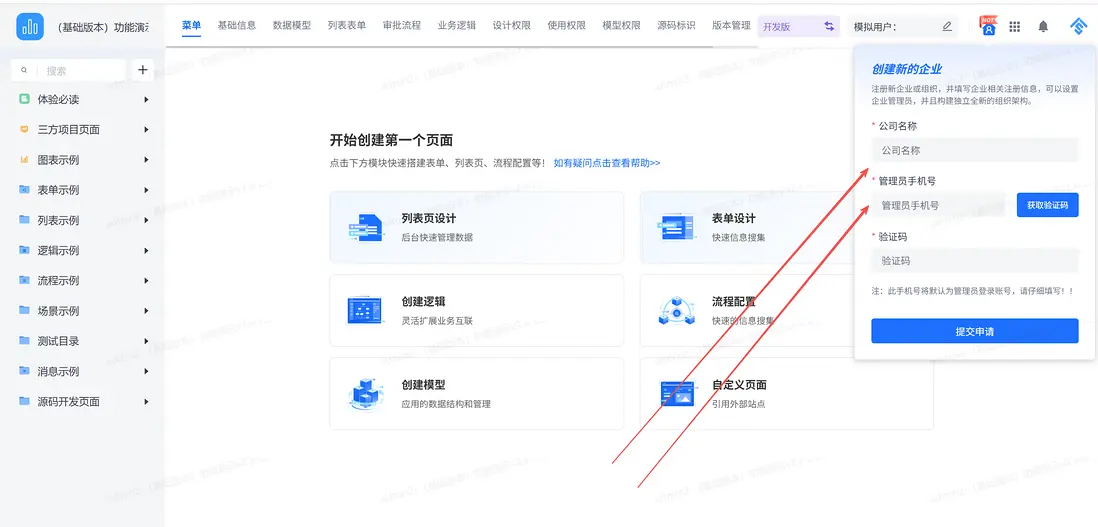Expand the 图表示例 arrow
The height and width of the screenshot is (527, 1098).
[x=146, y=160]
